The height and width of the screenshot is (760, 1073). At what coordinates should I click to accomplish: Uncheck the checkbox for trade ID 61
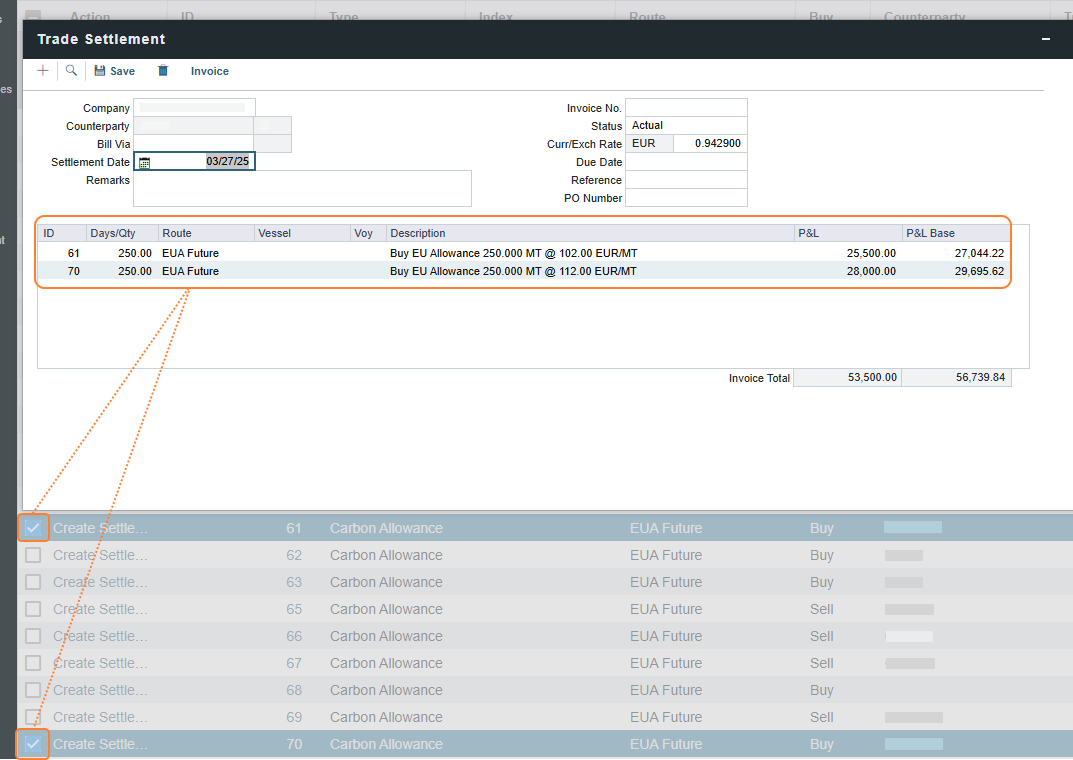33,528
